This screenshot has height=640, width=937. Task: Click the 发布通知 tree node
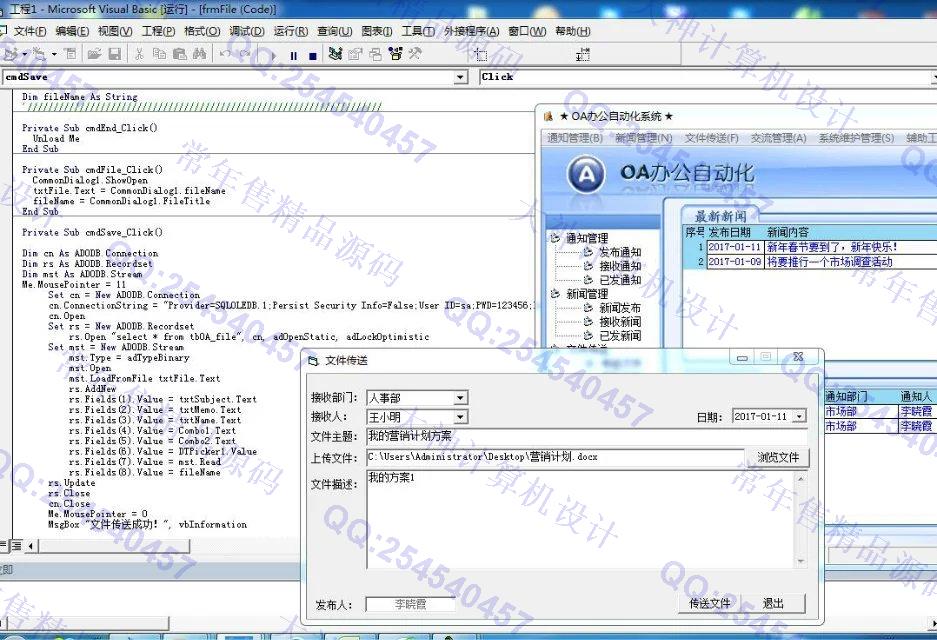coord(620,253)
